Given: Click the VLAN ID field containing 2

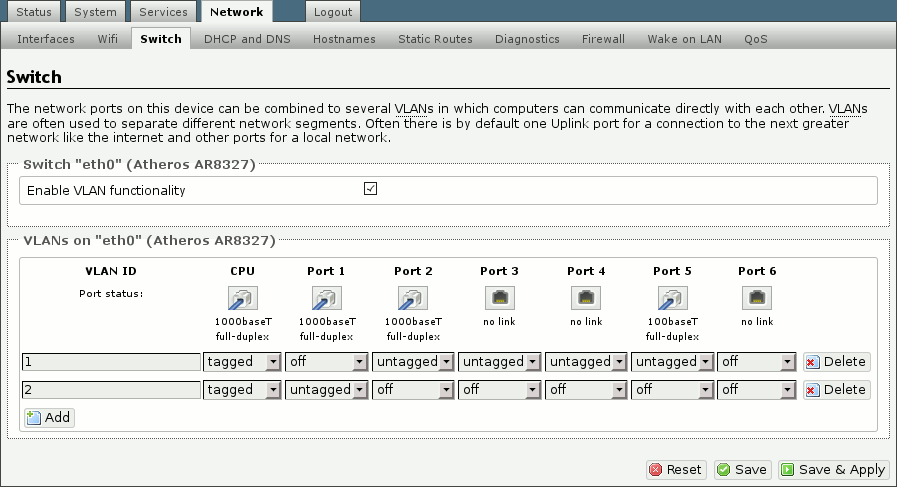Looking at the screenshot, I should pyautogui.click(x=112, y=390).
